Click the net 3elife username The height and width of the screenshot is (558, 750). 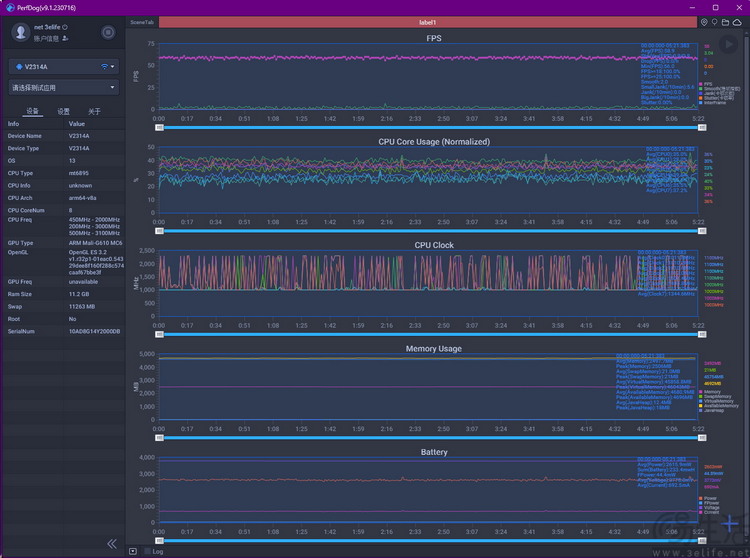(x=47, y=27)
